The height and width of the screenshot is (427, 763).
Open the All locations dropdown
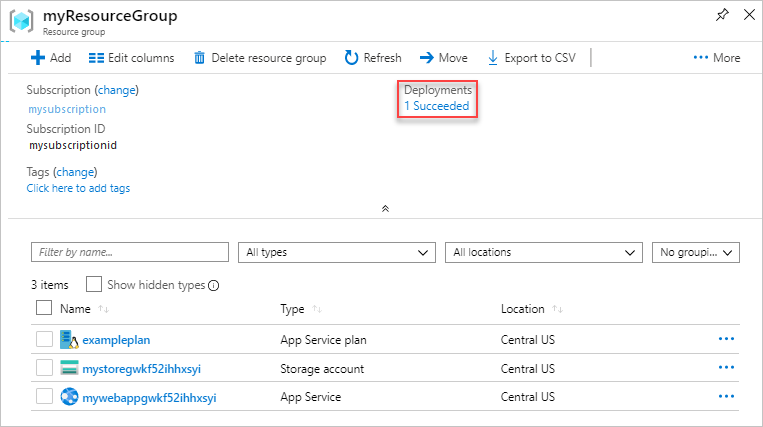542,252
